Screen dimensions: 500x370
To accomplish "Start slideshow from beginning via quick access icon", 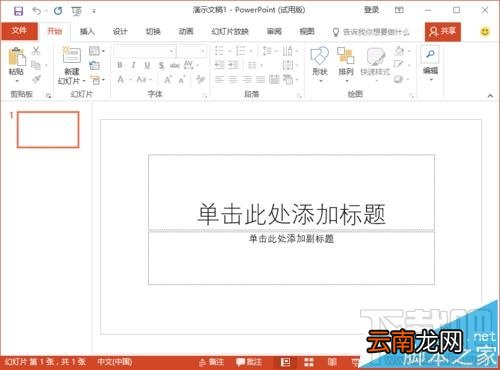I will 76,11.
